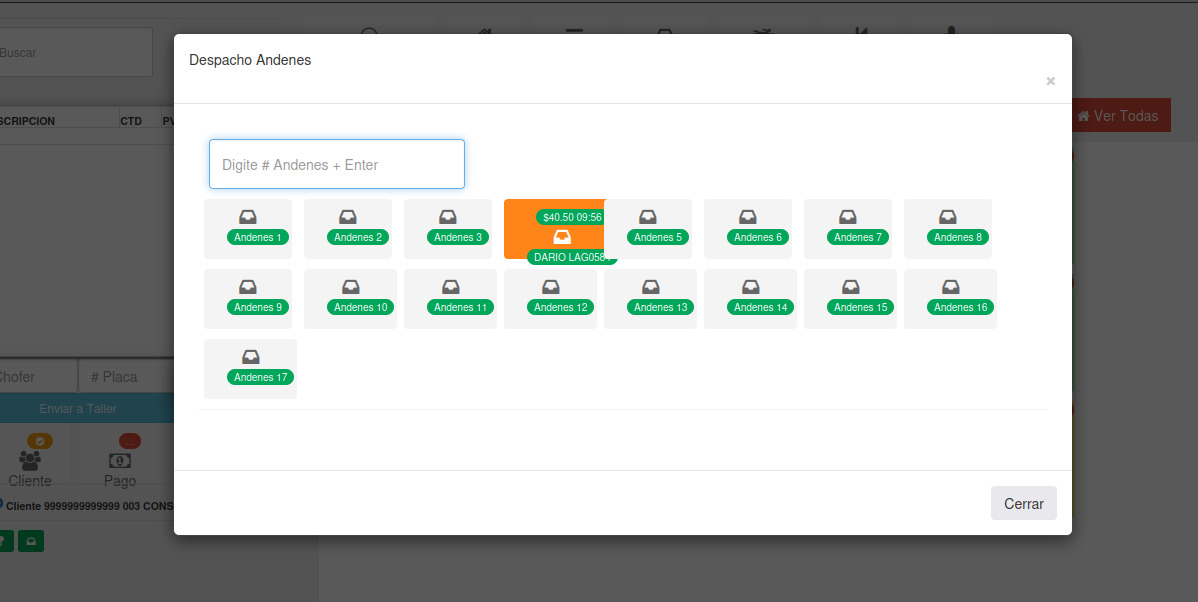This screenshot has height=602, width=1198.
Task: Select the Andenes 5 tray icon
Action: [x=648, y=217]
